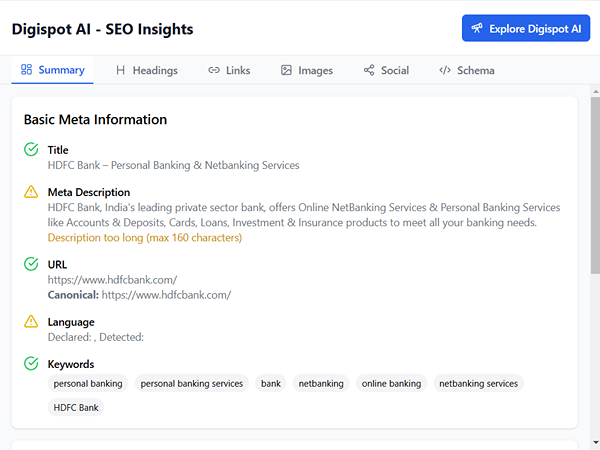This screenshot has width=600, height=450.
Task: Click the Social share icon
Action: (369, 70)
